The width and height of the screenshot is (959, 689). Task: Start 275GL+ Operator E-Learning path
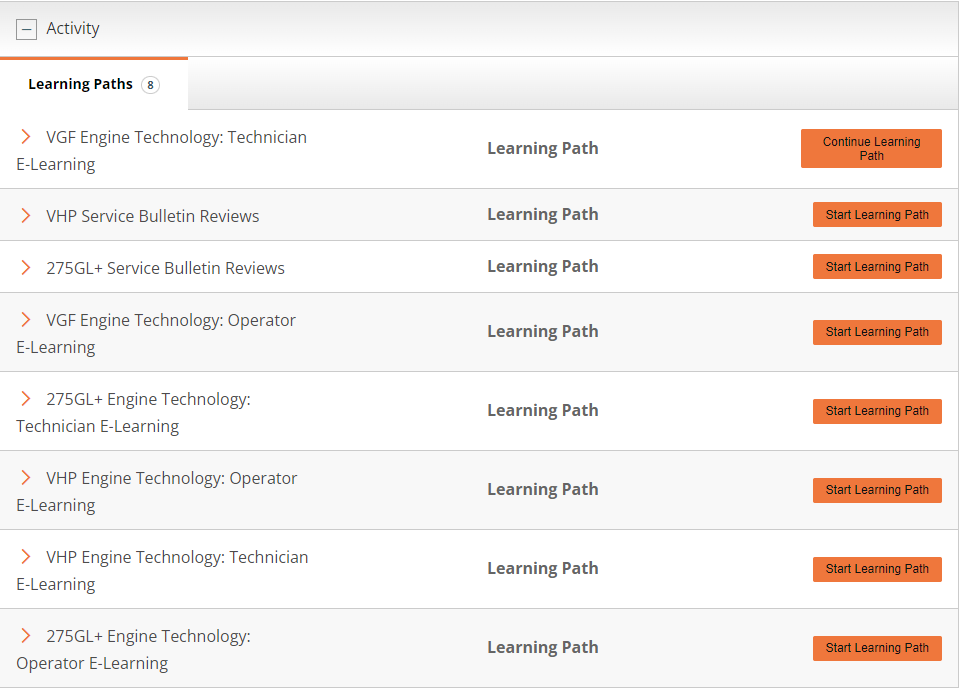click(877, 648)
